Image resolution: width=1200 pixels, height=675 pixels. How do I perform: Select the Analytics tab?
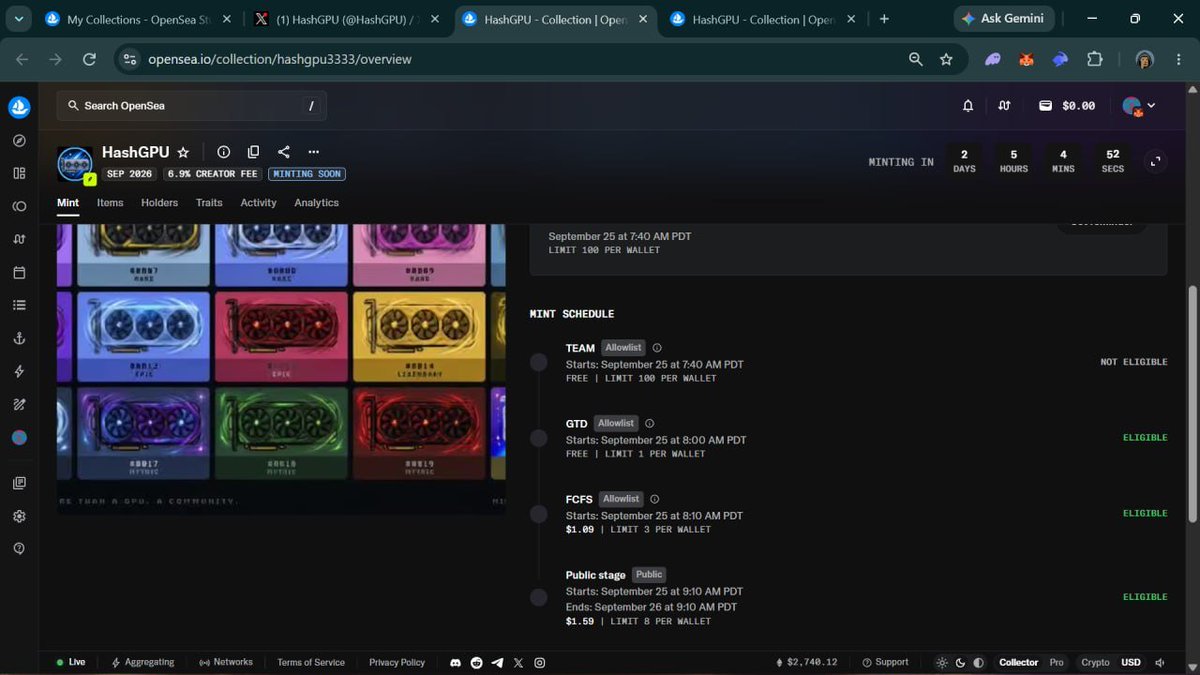tap(316, 203)
